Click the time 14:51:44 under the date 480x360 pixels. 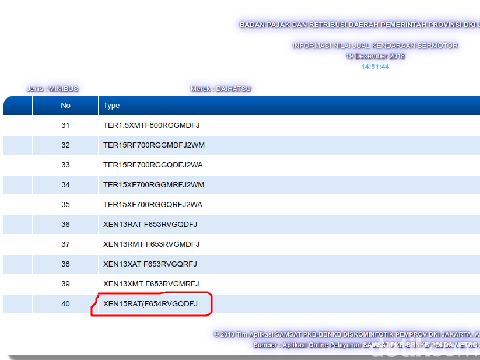[x=375, y=67]
